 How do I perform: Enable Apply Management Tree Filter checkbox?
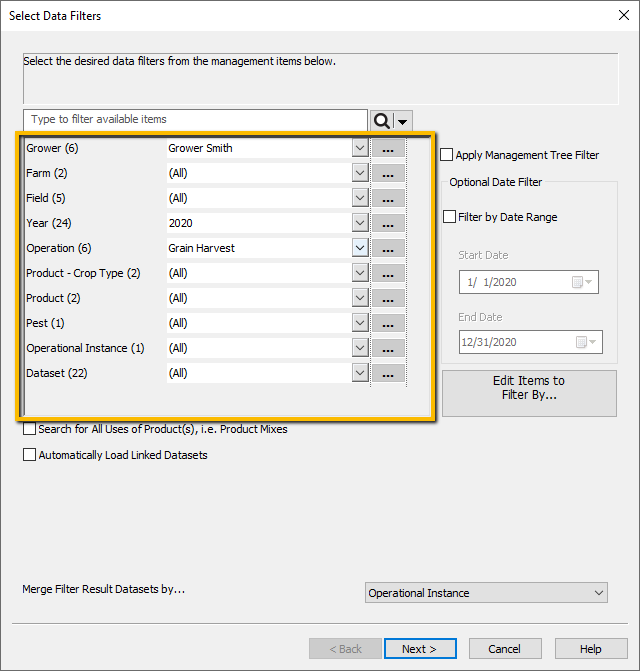447,155
